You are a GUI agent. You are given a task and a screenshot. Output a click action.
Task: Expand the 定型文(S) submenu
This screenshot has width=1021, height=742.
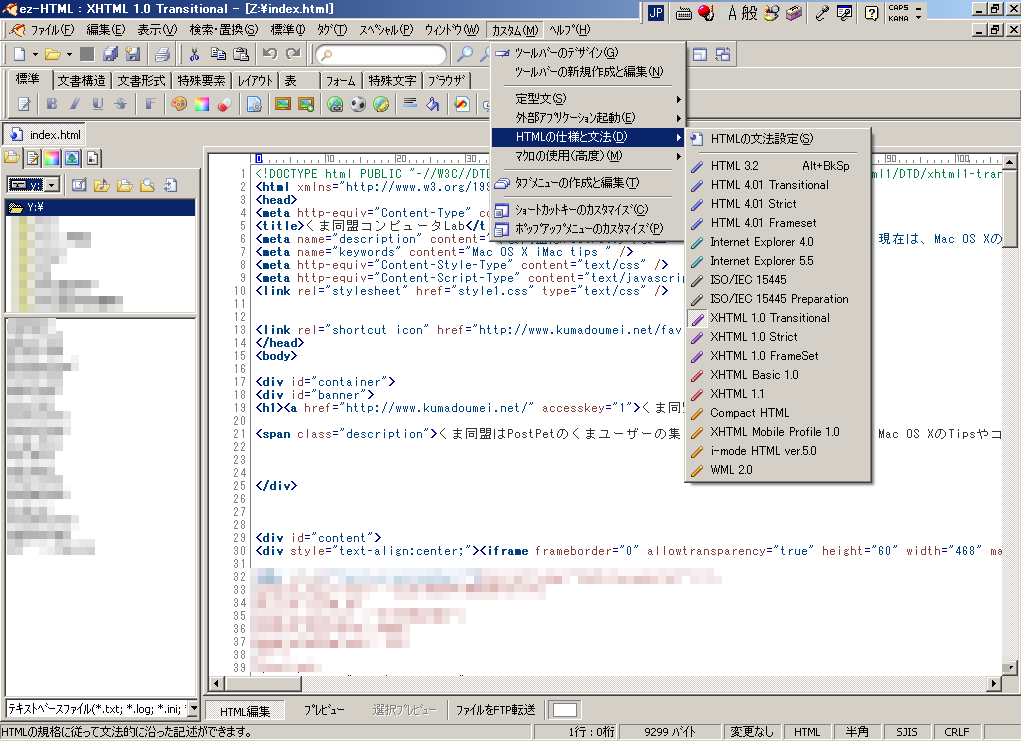[589, 99]
